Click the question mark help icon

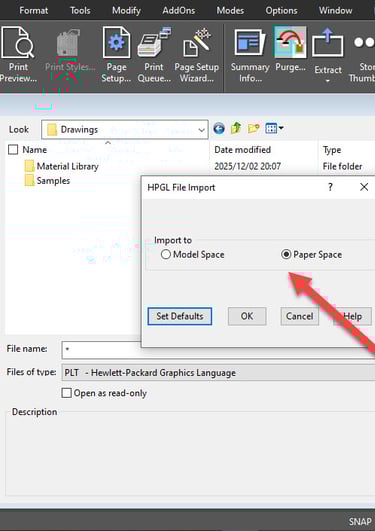tap(330, 187)
